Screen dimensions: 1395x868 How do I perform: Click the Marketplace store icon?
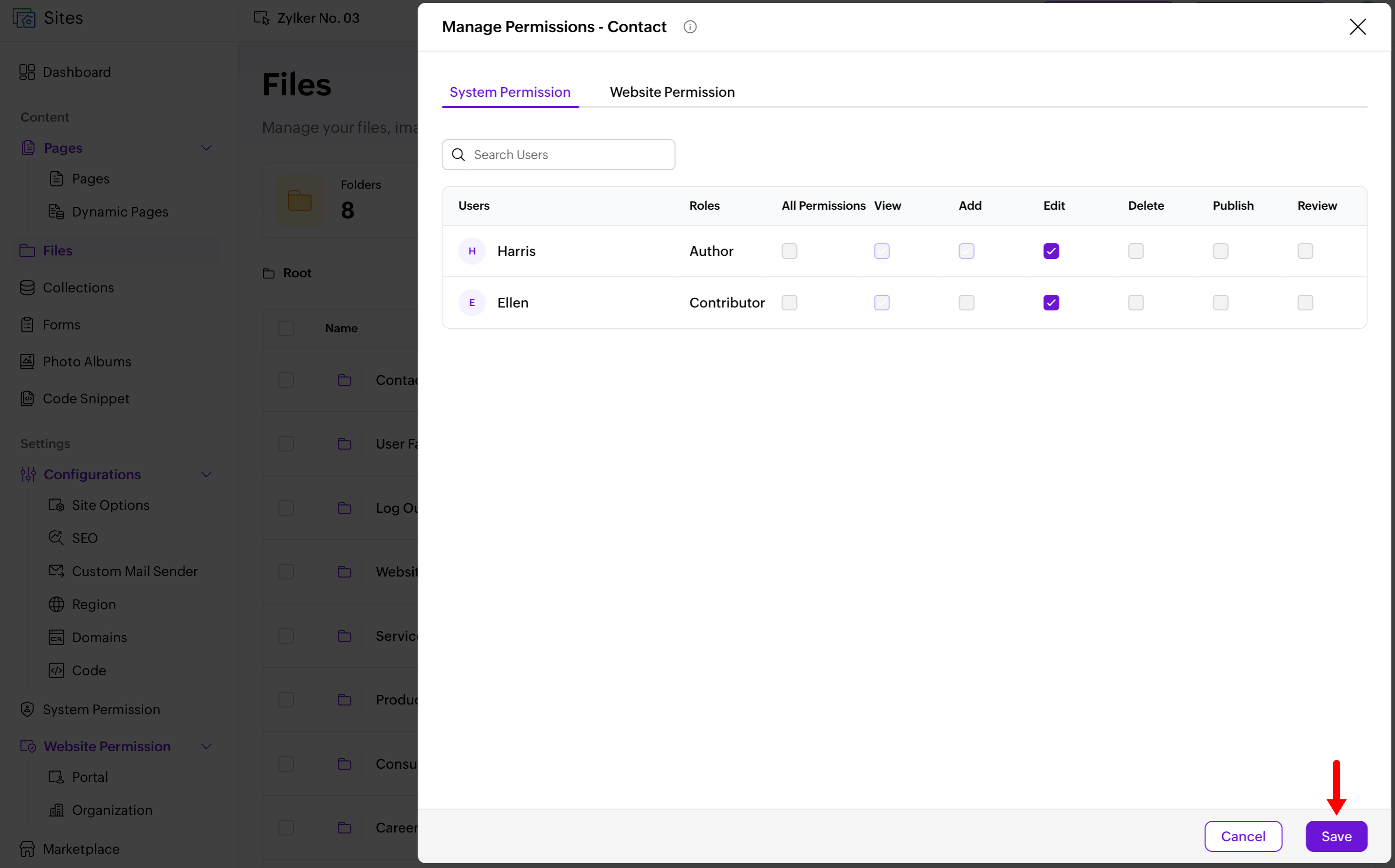27,849
